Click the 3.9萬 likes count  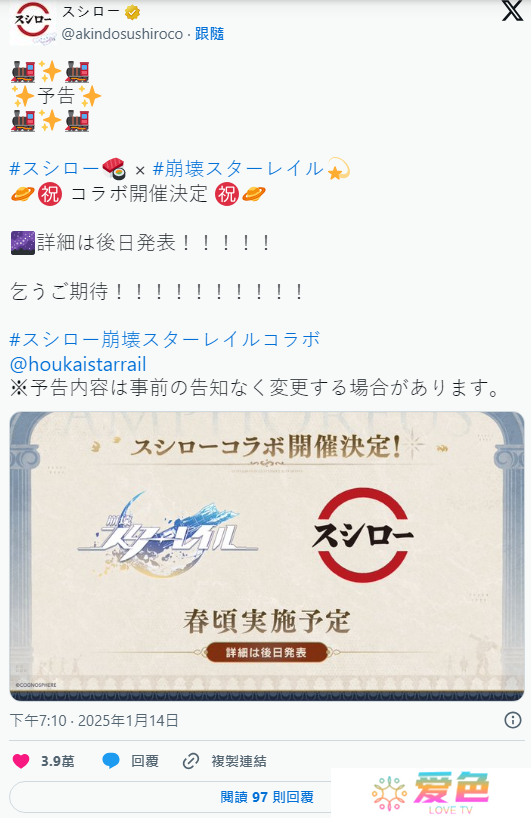[x=57, y=761]
